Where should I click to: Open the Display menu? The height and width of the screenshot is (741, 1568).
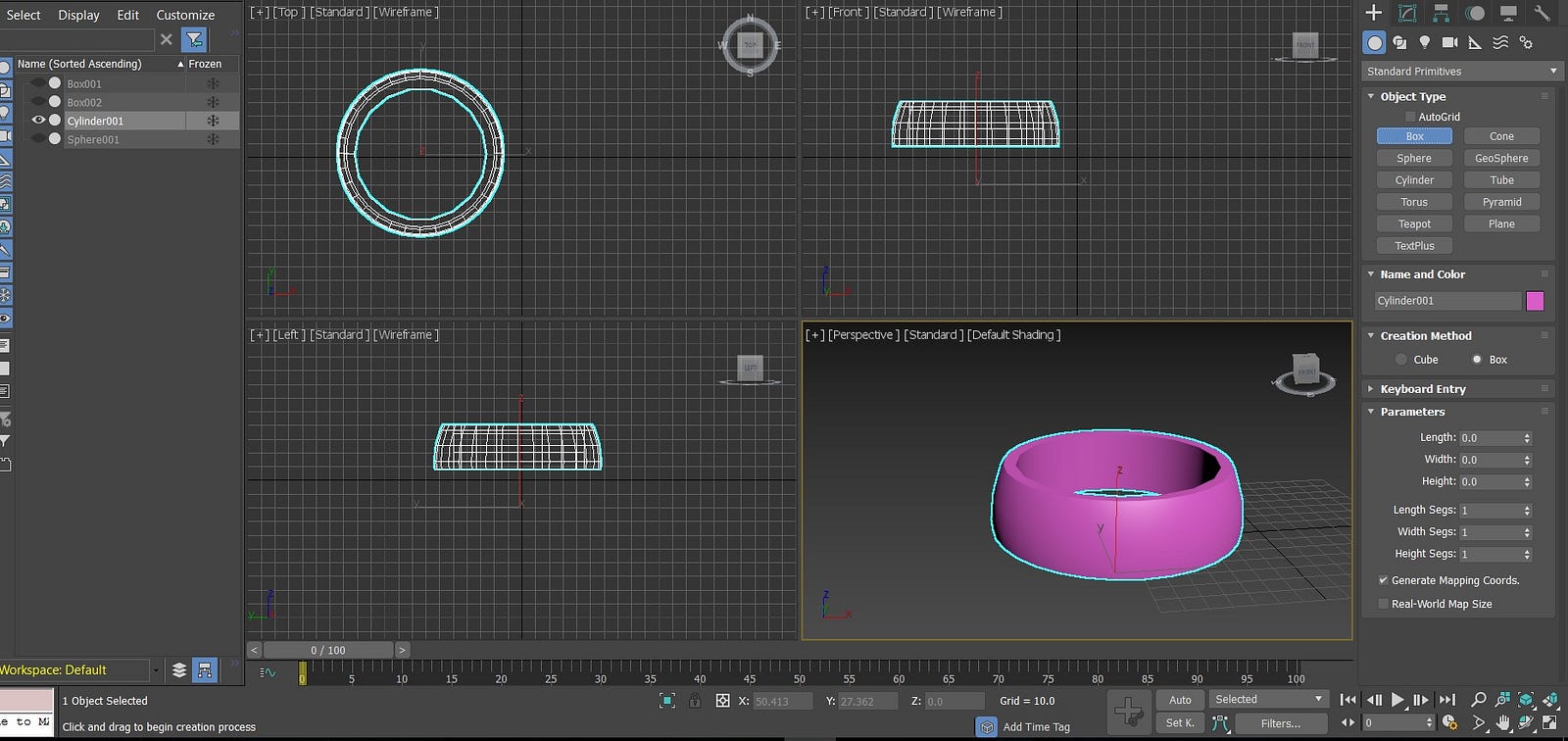(x=78, y=15)
